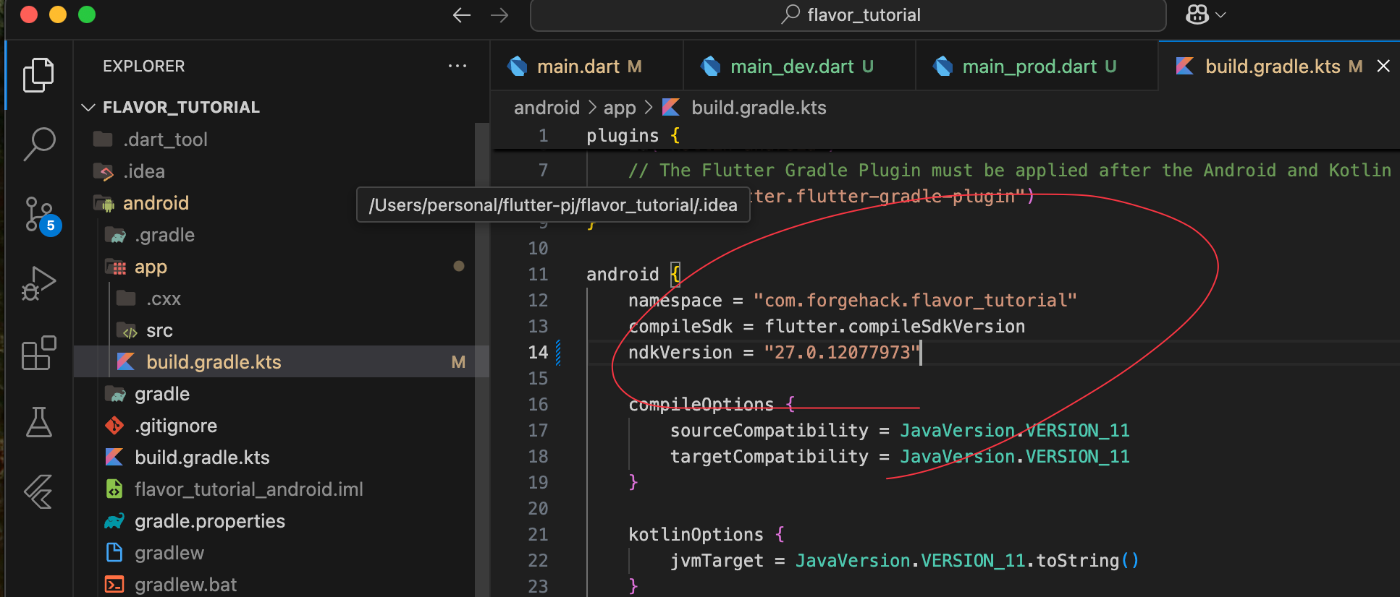Click flutter.compileSdkVersion in line 13
1400x597 pixels.
[895, 326]
